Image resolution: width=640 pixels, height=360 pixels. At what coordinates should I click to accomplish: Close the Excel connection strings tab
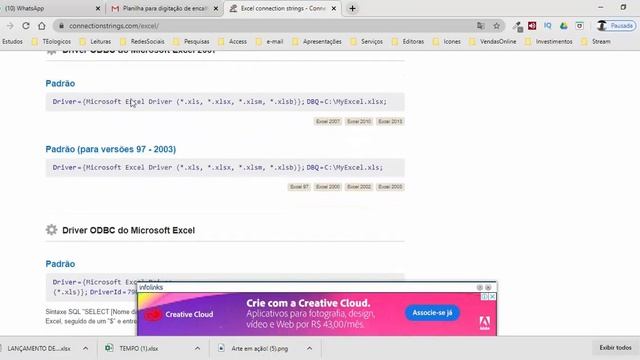[333, 8]
